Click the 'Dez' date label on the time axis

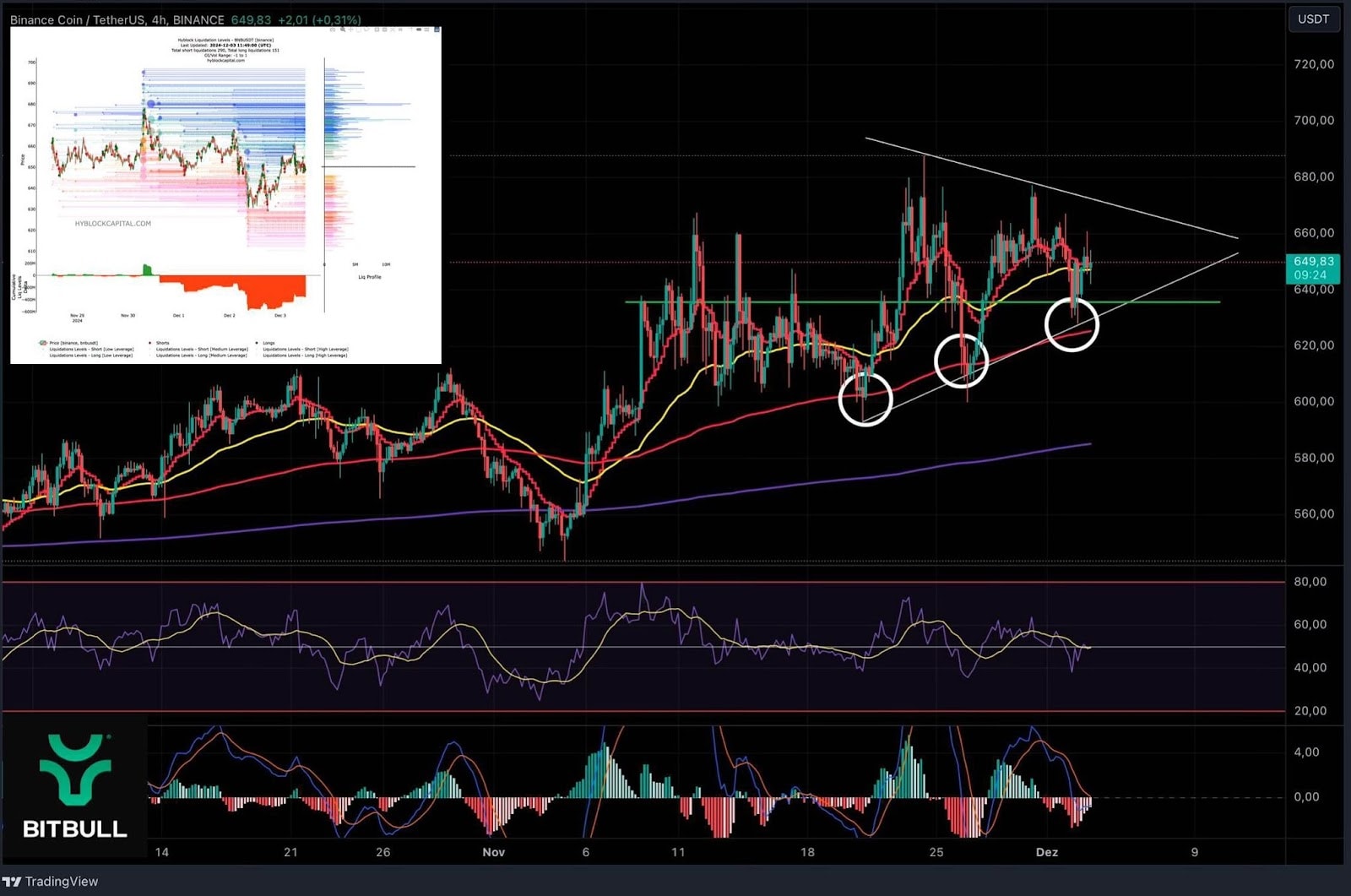click(x=1047, y=852)
